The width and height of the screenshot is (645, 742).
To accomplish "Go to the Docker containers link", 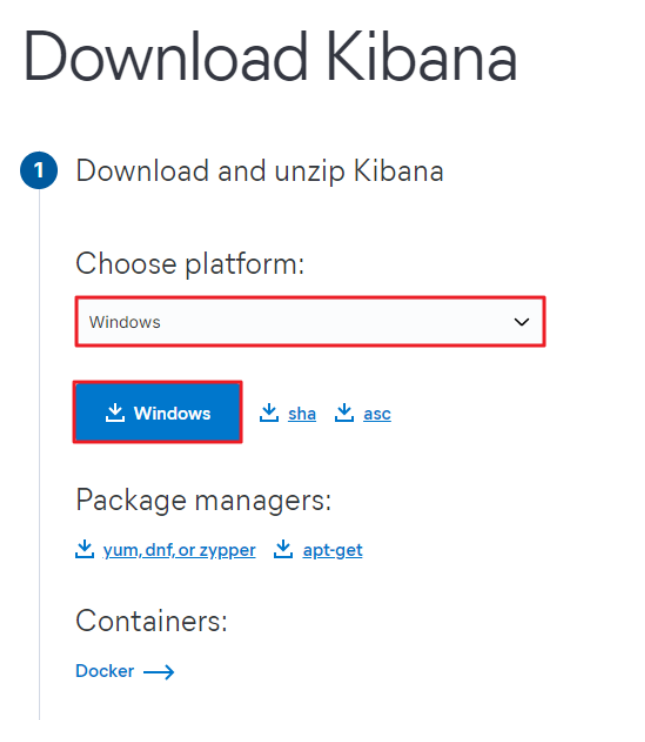I will (x=105, y=671).
